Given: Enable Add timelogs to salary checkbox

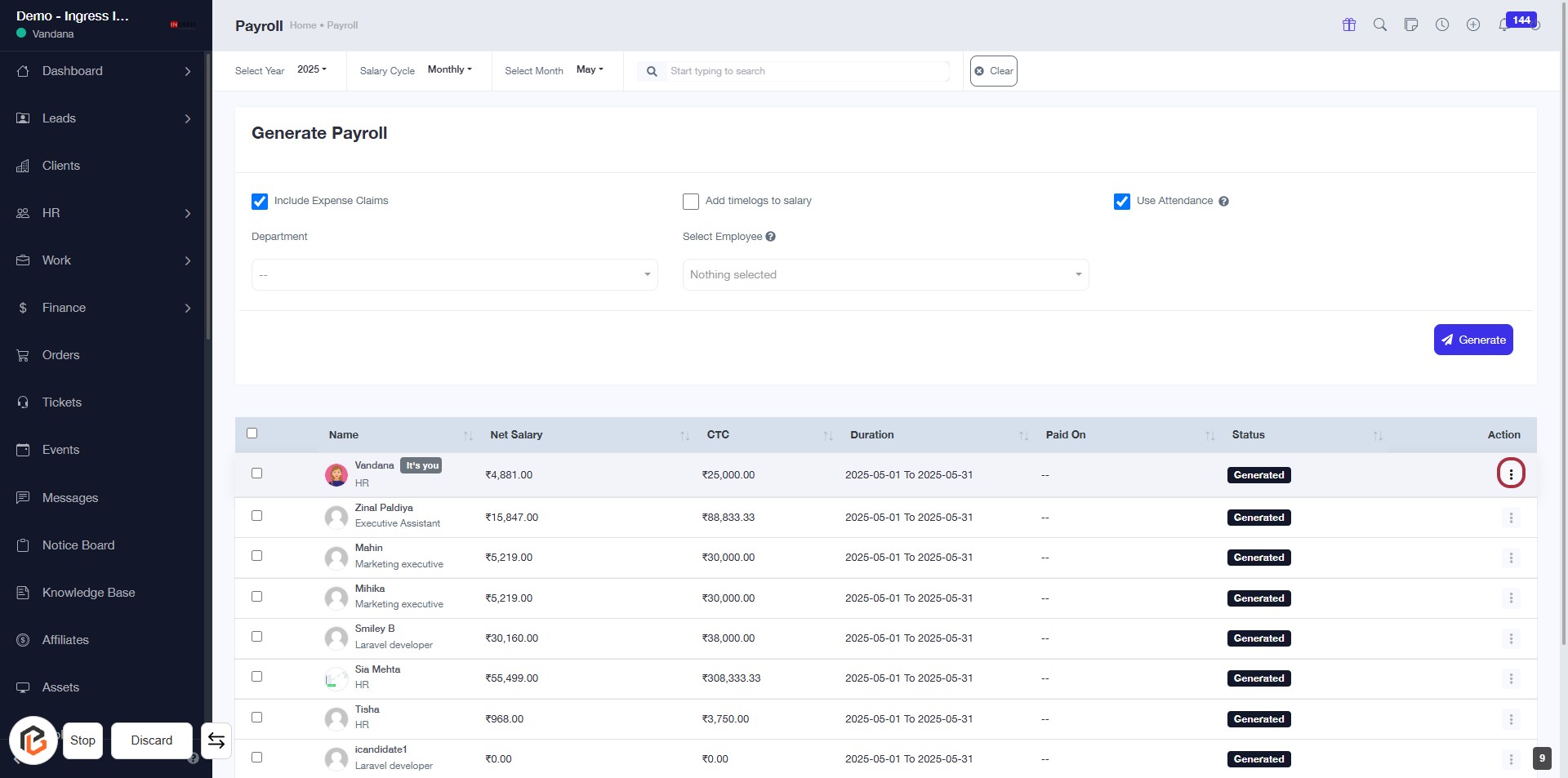Looking at the screenshot, I should pos(691,202).
